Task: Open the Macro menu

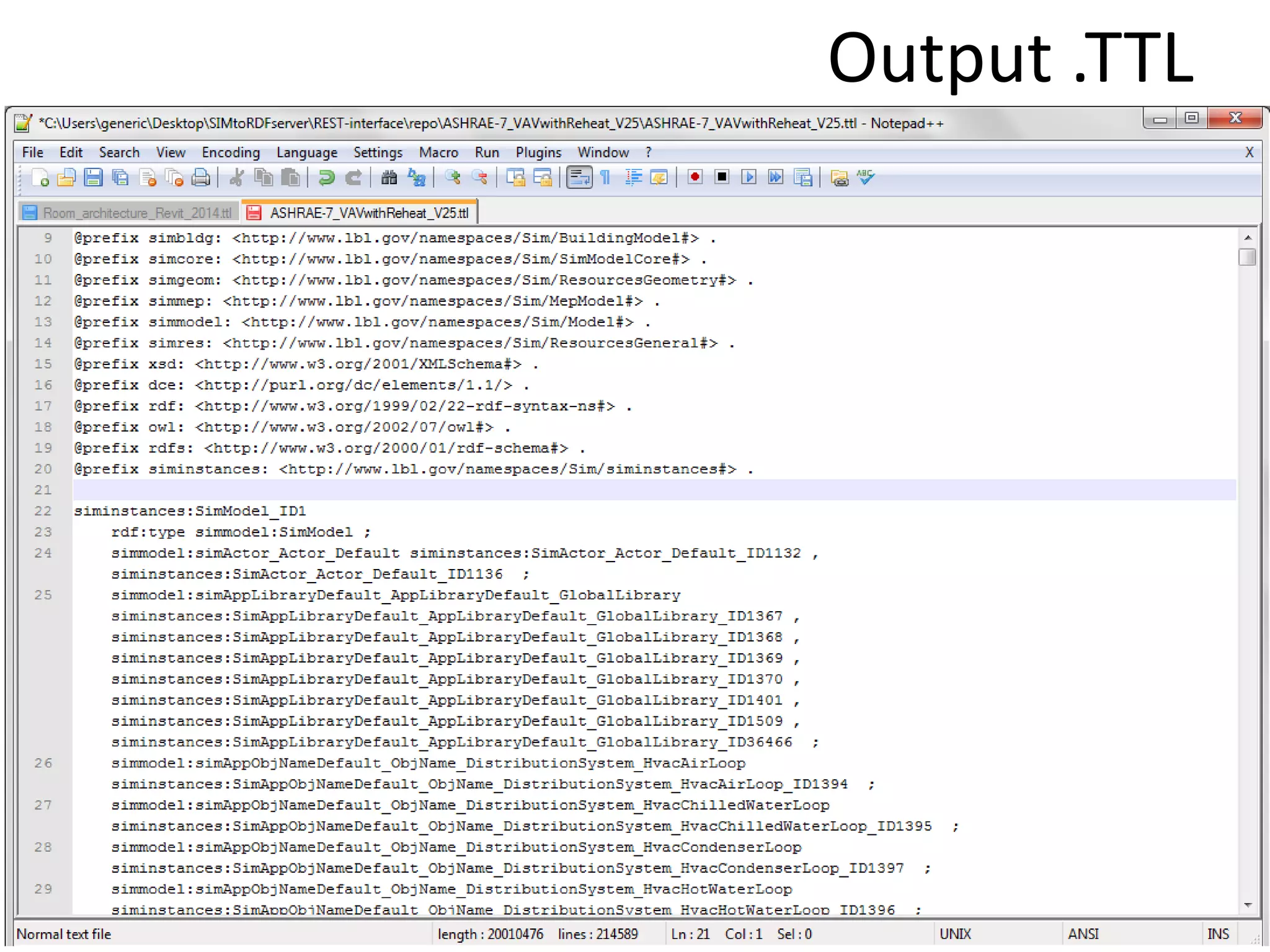Action: coord(438,152)
